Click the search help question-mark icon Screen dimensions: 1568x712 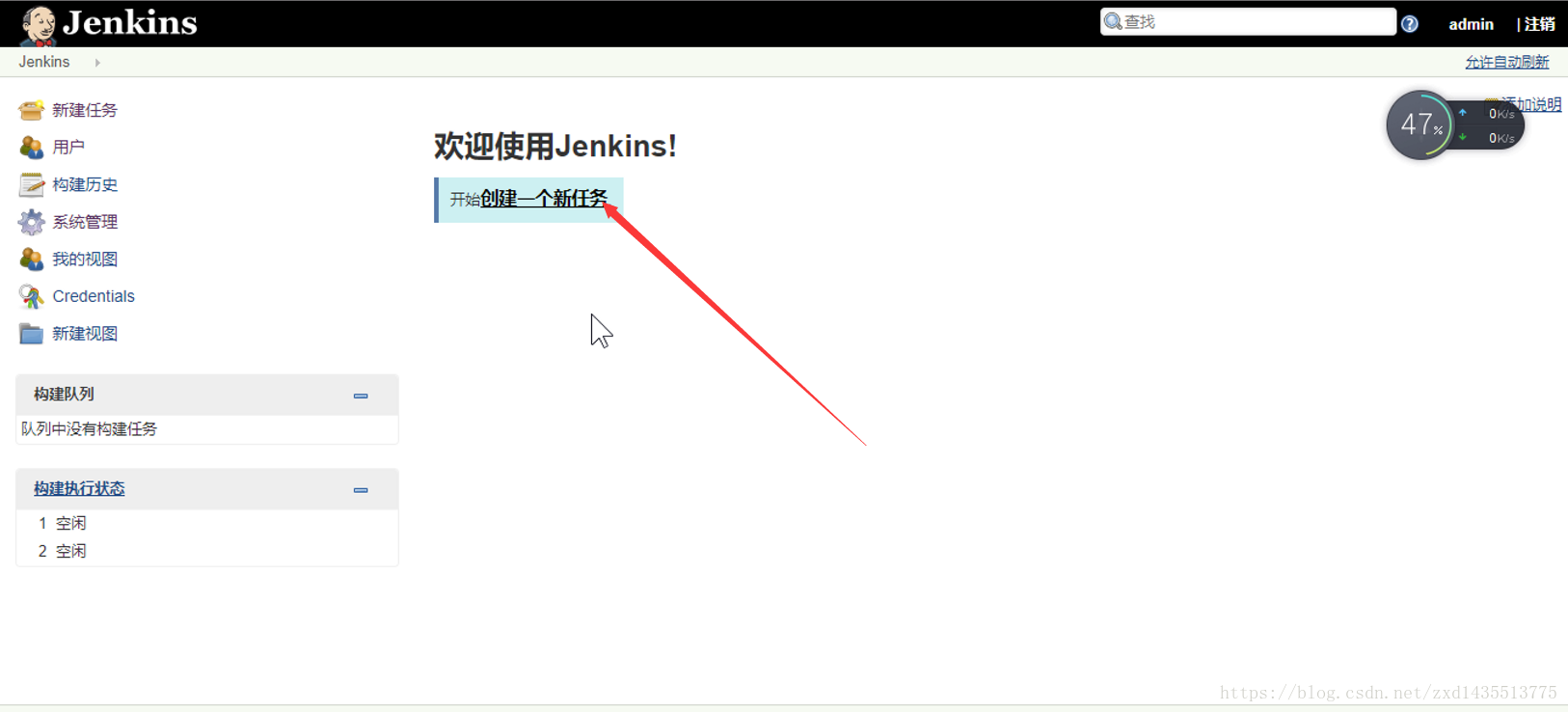click(x=1410, y=24)
